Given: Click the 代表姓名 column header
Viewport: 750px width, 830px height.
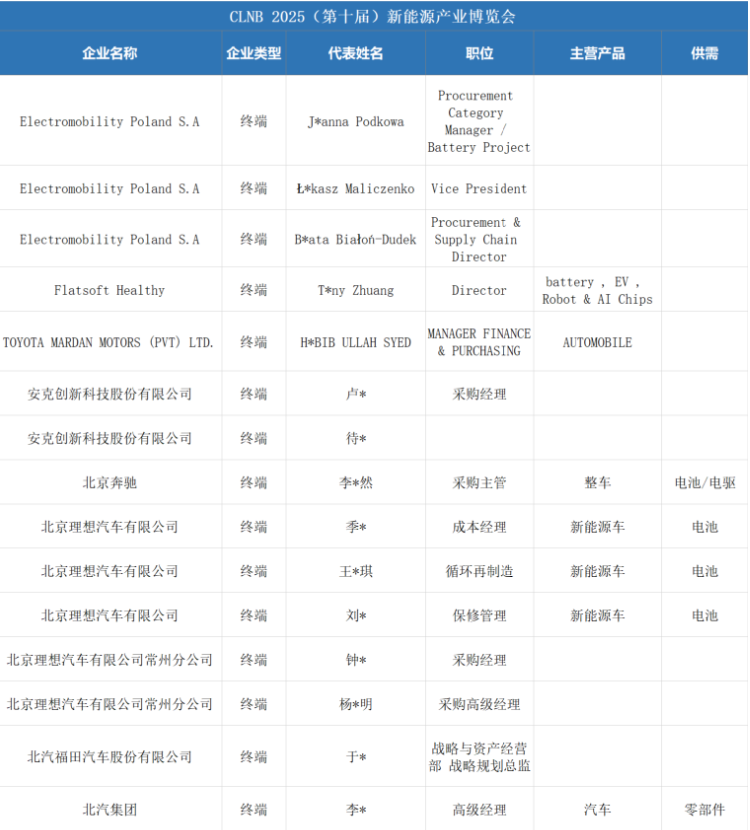Looking at the screenshot, I should tap(355, 53).
